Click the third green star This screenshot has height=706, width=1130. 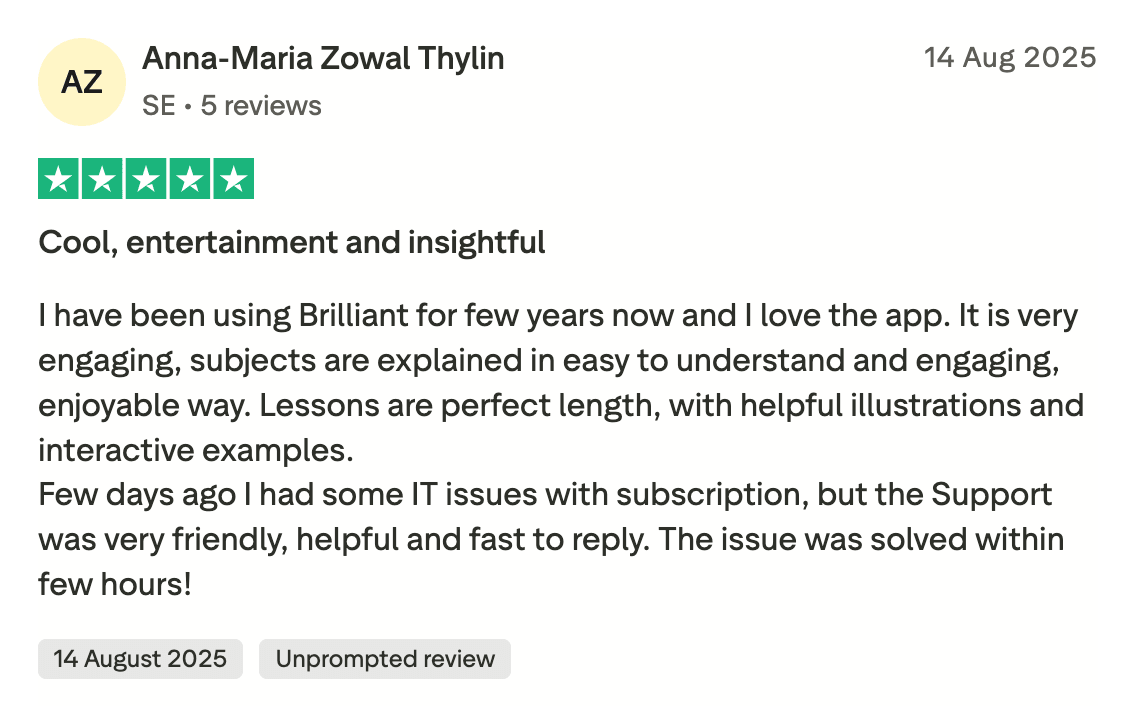pos(146,179)
